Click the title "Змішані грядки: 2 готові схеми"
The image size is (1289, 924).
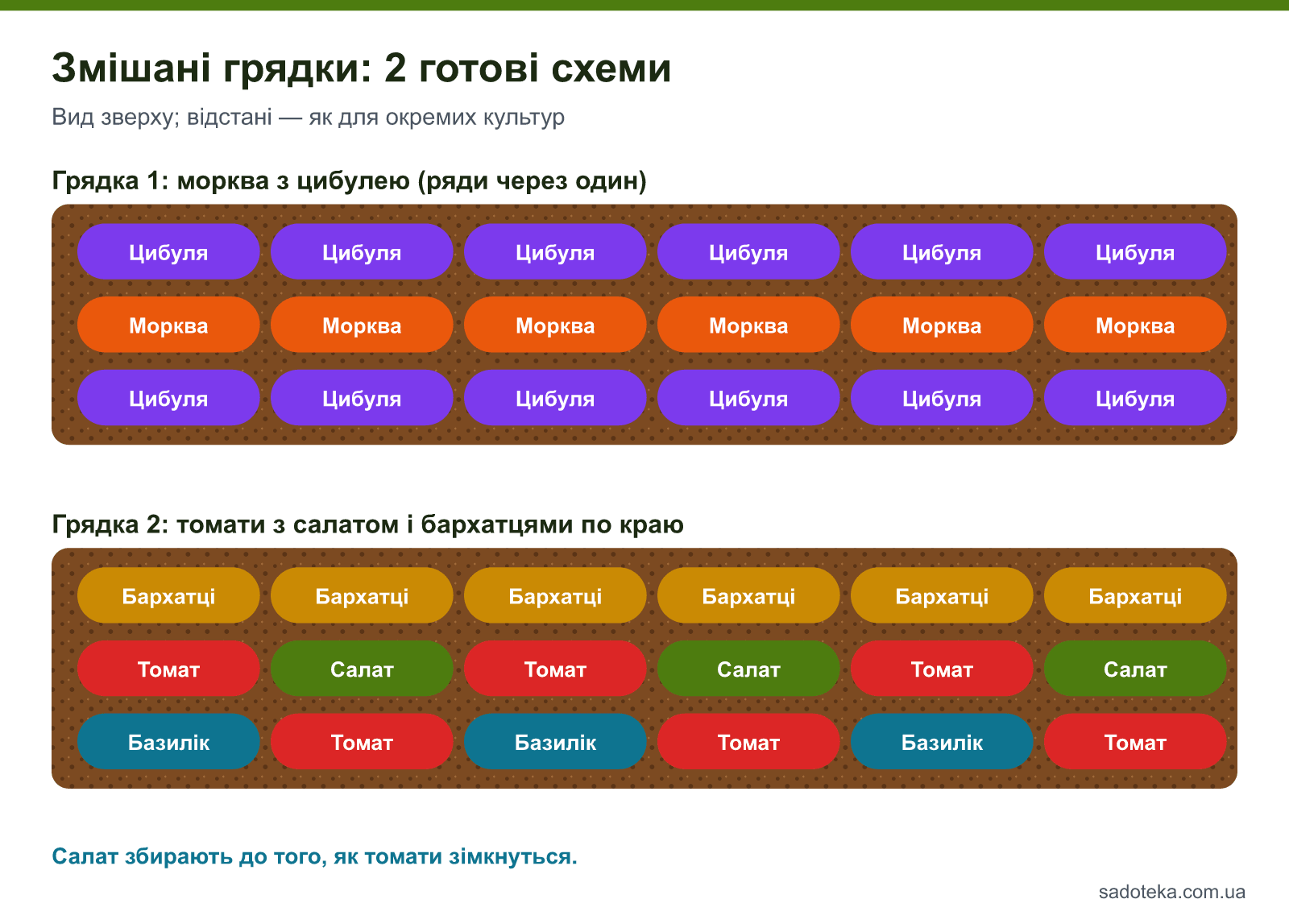point(362,68)
